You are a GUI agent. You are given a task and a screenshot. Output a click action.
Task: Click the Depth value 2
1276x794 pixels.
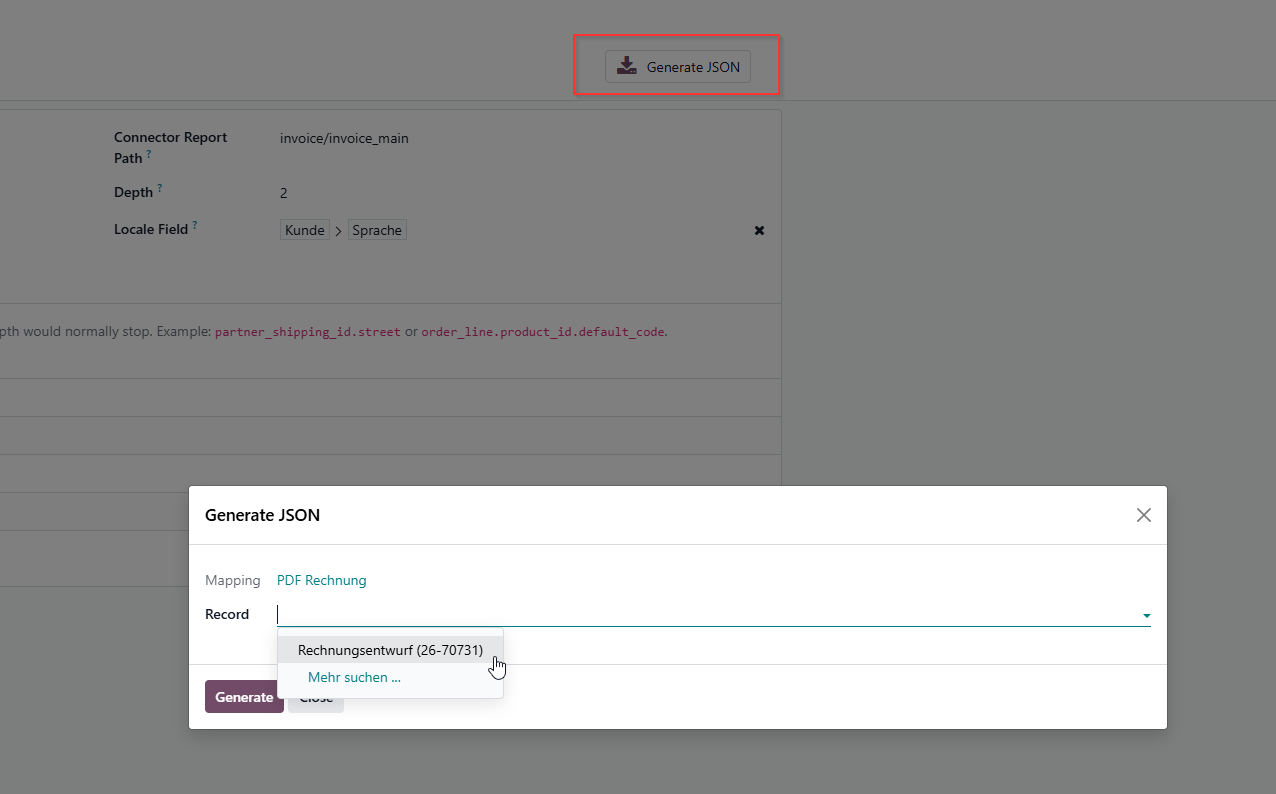tap(284, 193)
